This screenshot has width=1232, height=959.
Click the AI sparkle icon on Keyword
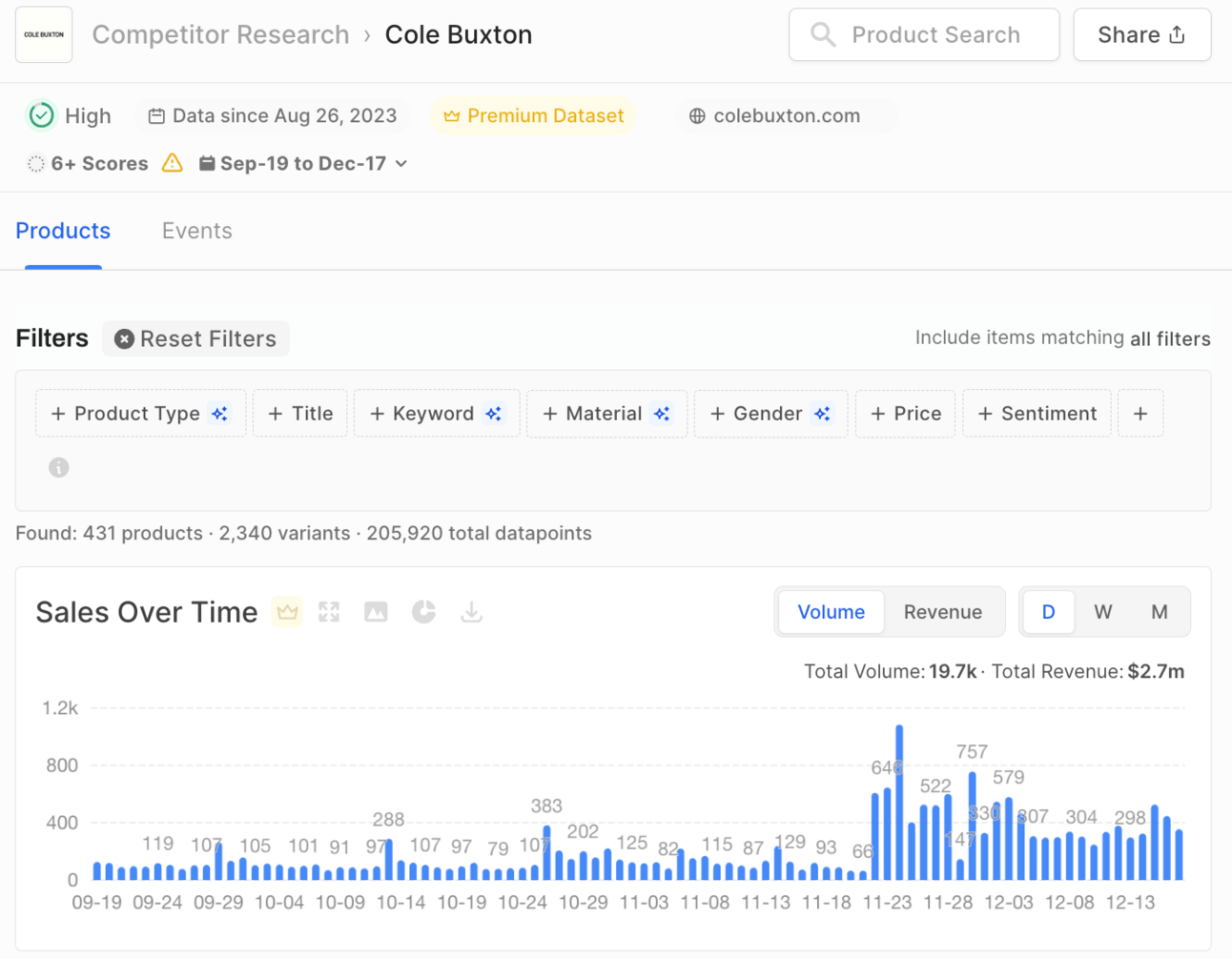point(493,414)
